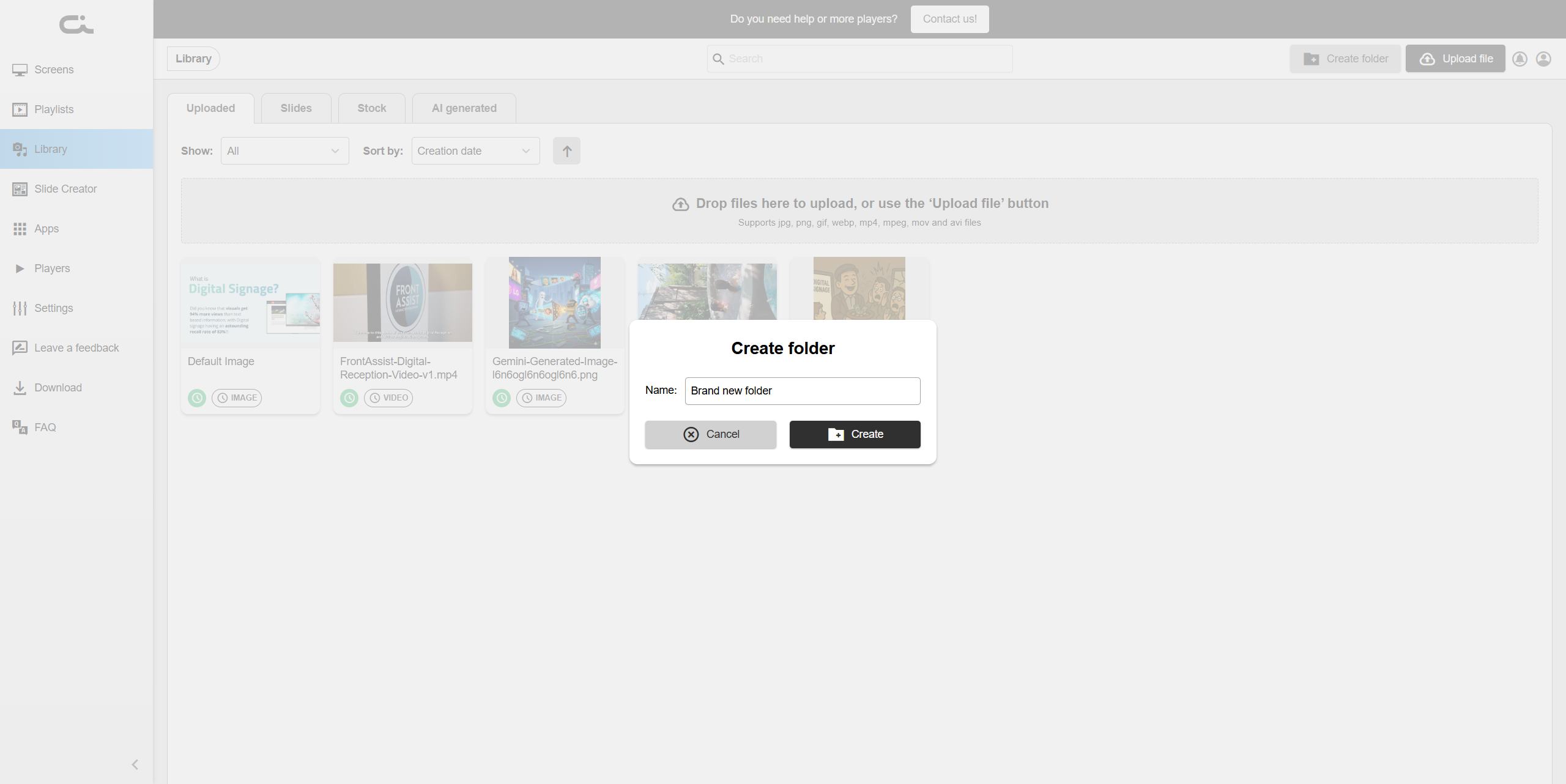Open the user account icon
Viewport: 1566px width, 784px height.
point(1543,59)
